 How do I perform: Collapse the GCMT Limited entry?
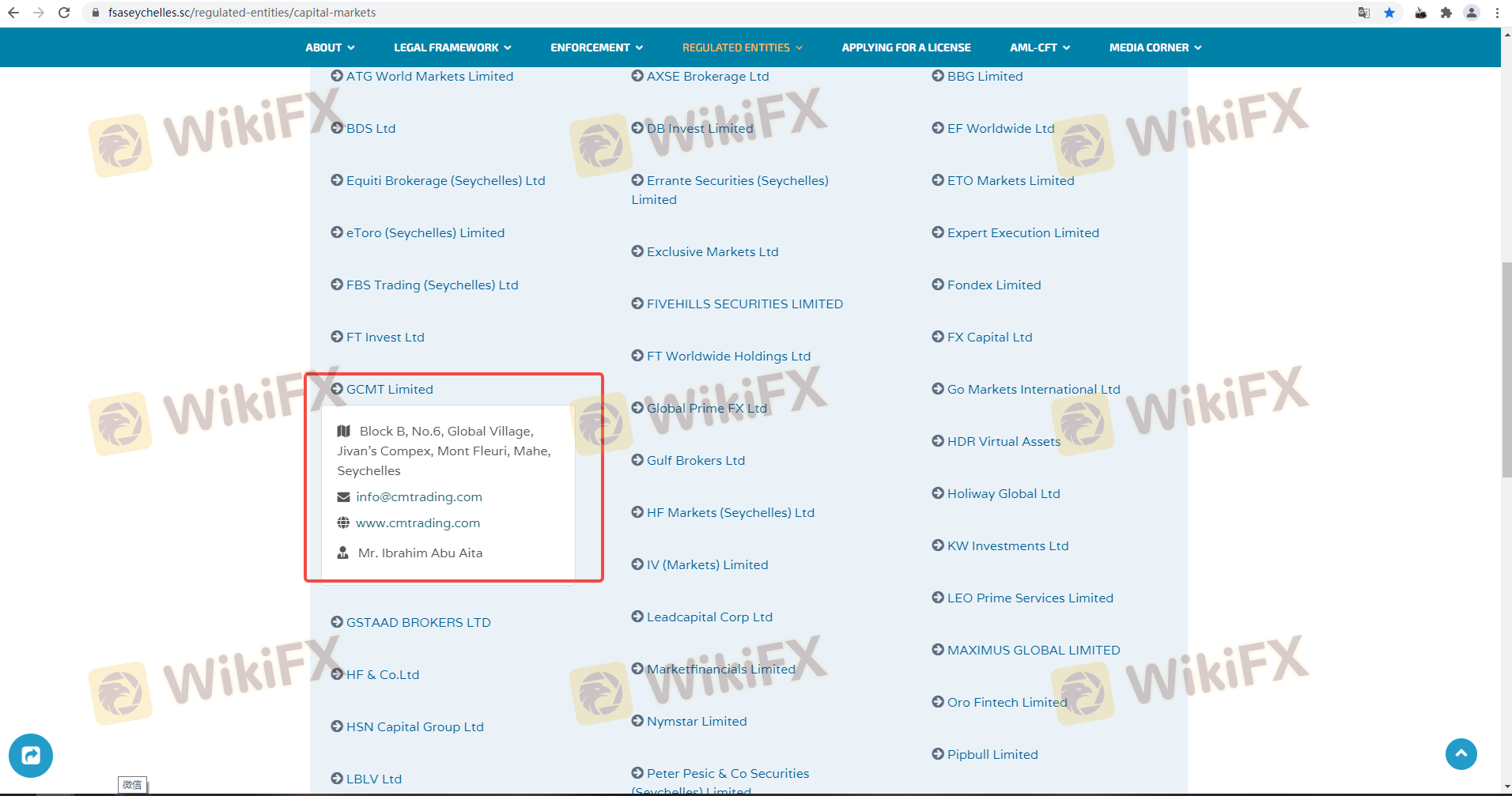pyautogui.click(x=389, y=389)
